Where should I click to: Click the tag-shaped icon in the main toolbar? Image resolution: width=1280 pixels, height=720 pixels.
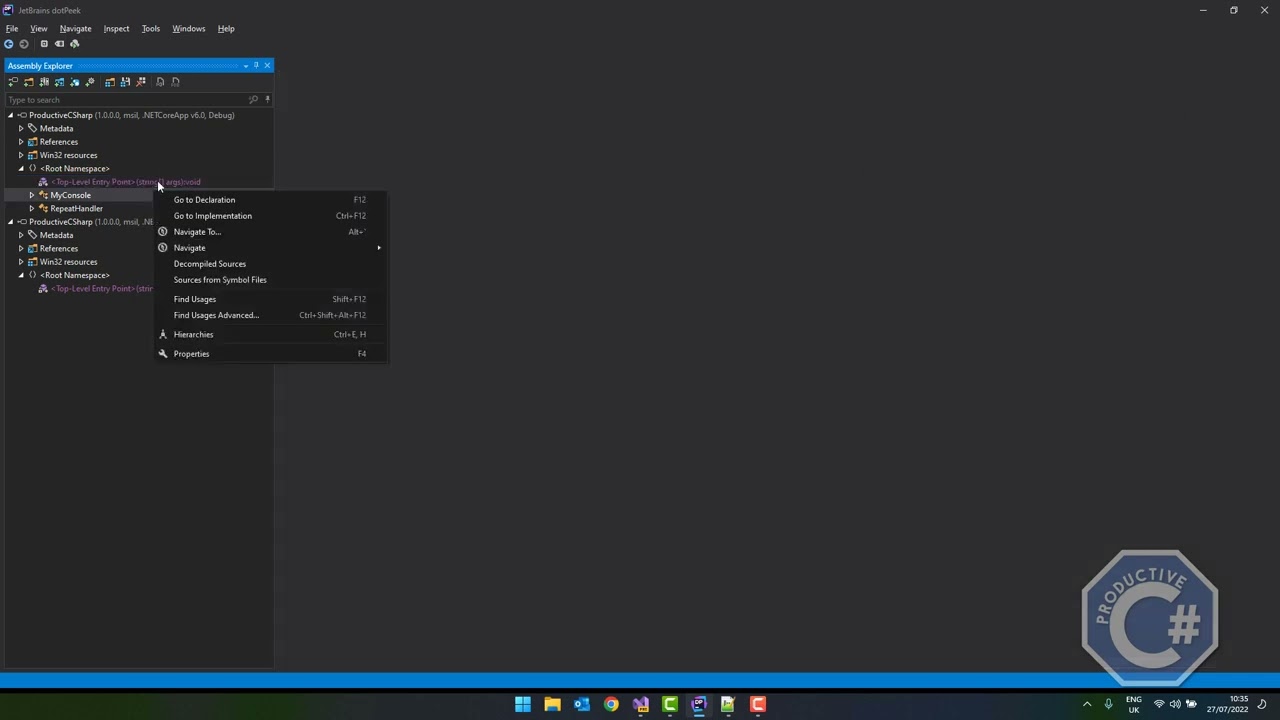[59, 44]
